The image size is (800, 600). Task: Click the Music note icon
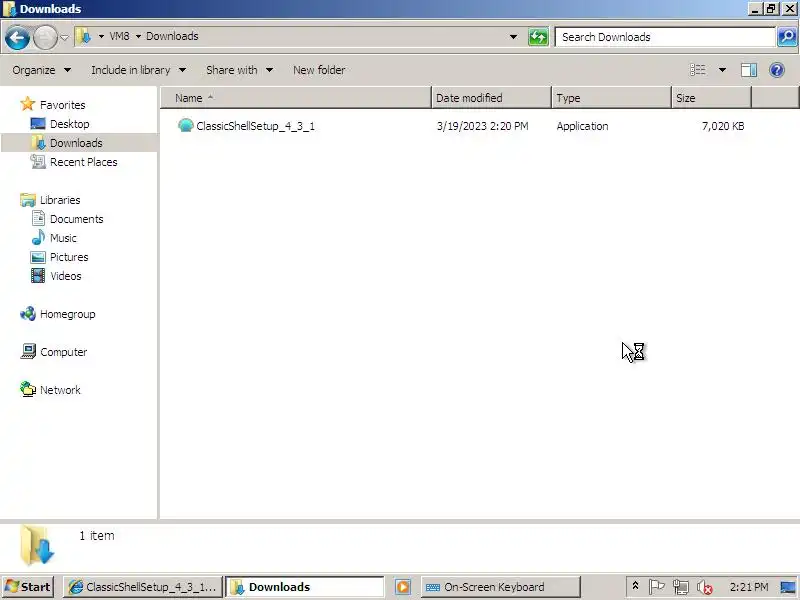tap(38, 237)
